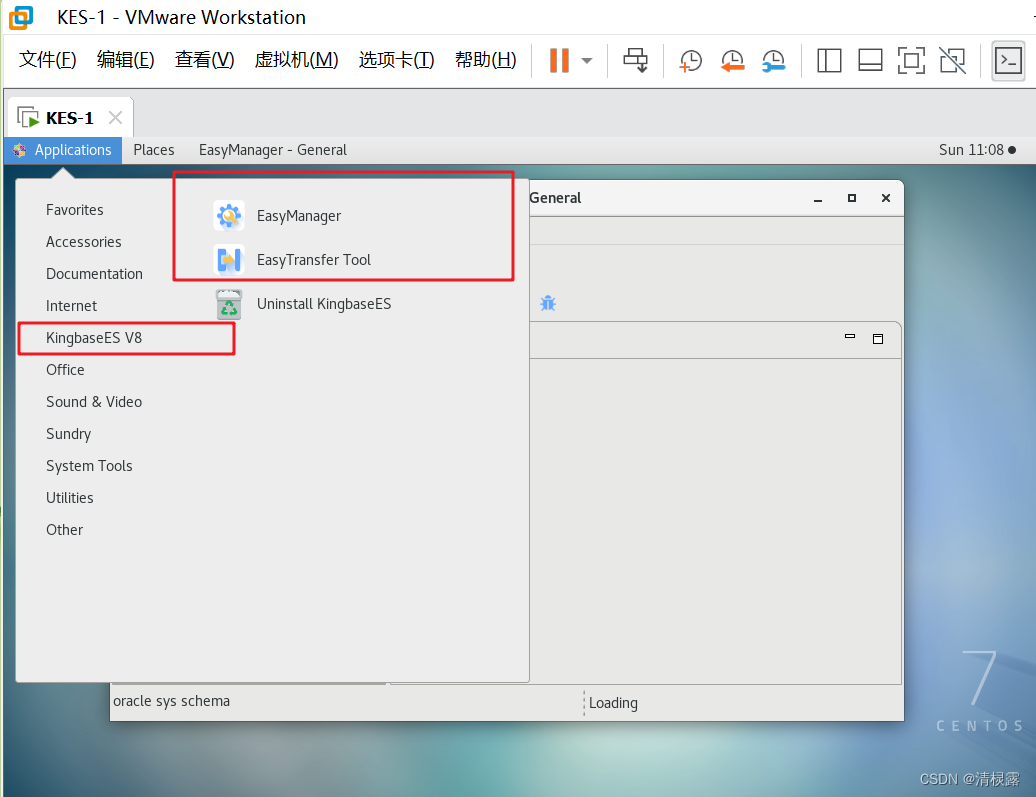Screen dimensions: 1036x797
Task: Minimize the EasyManager General window
Action: (x=818, y=198)
